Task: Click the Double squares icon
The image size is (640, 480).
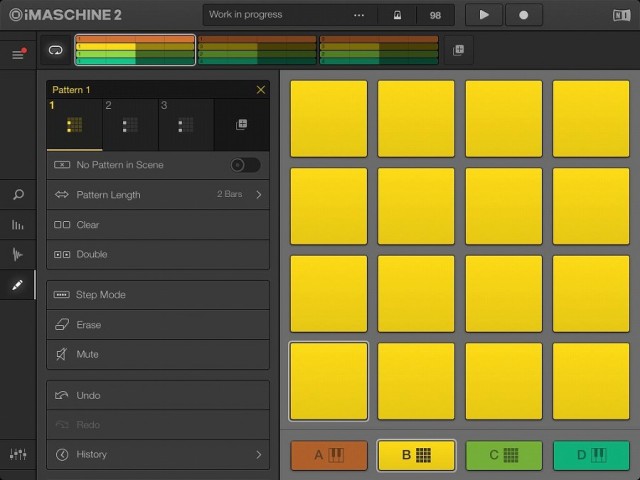Action: [62, 254]
